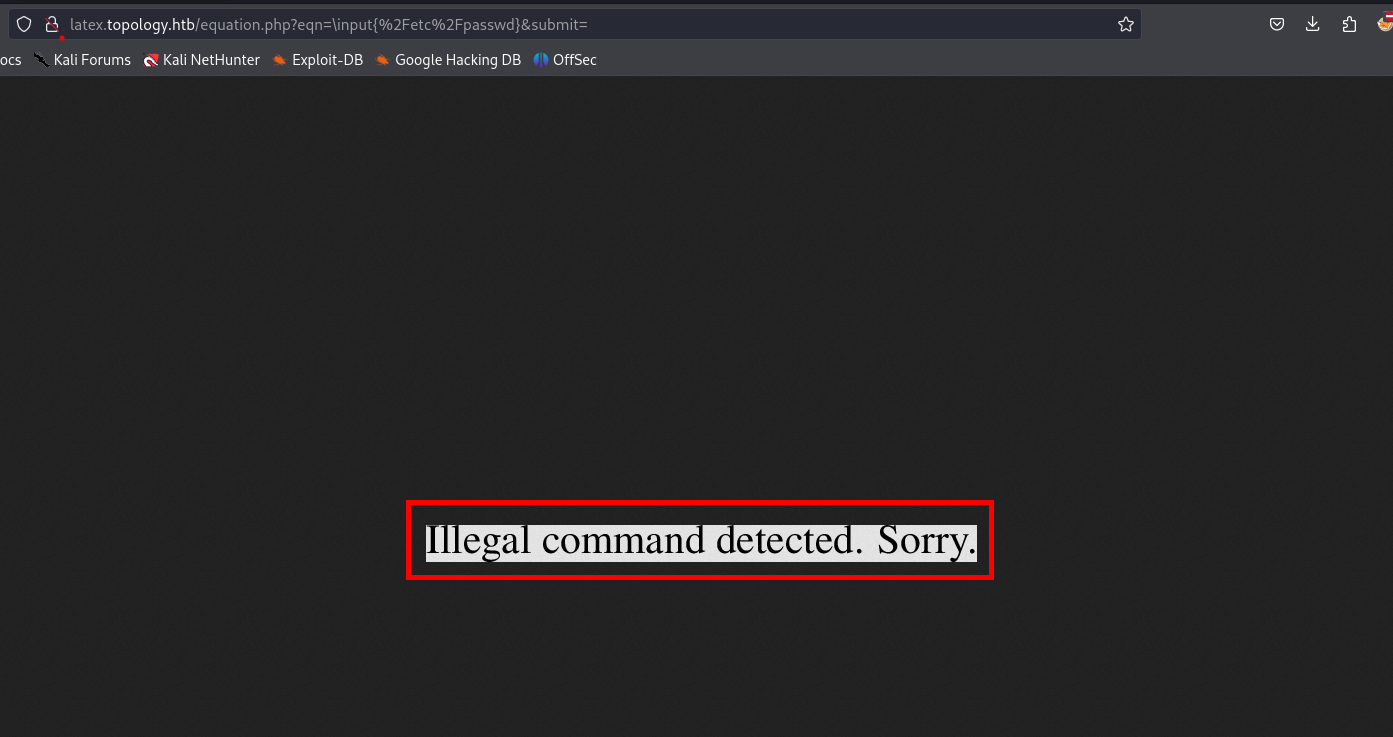Open the Save to Pocket icon
Screen dimensions: 1393x737
point(1276,24)
